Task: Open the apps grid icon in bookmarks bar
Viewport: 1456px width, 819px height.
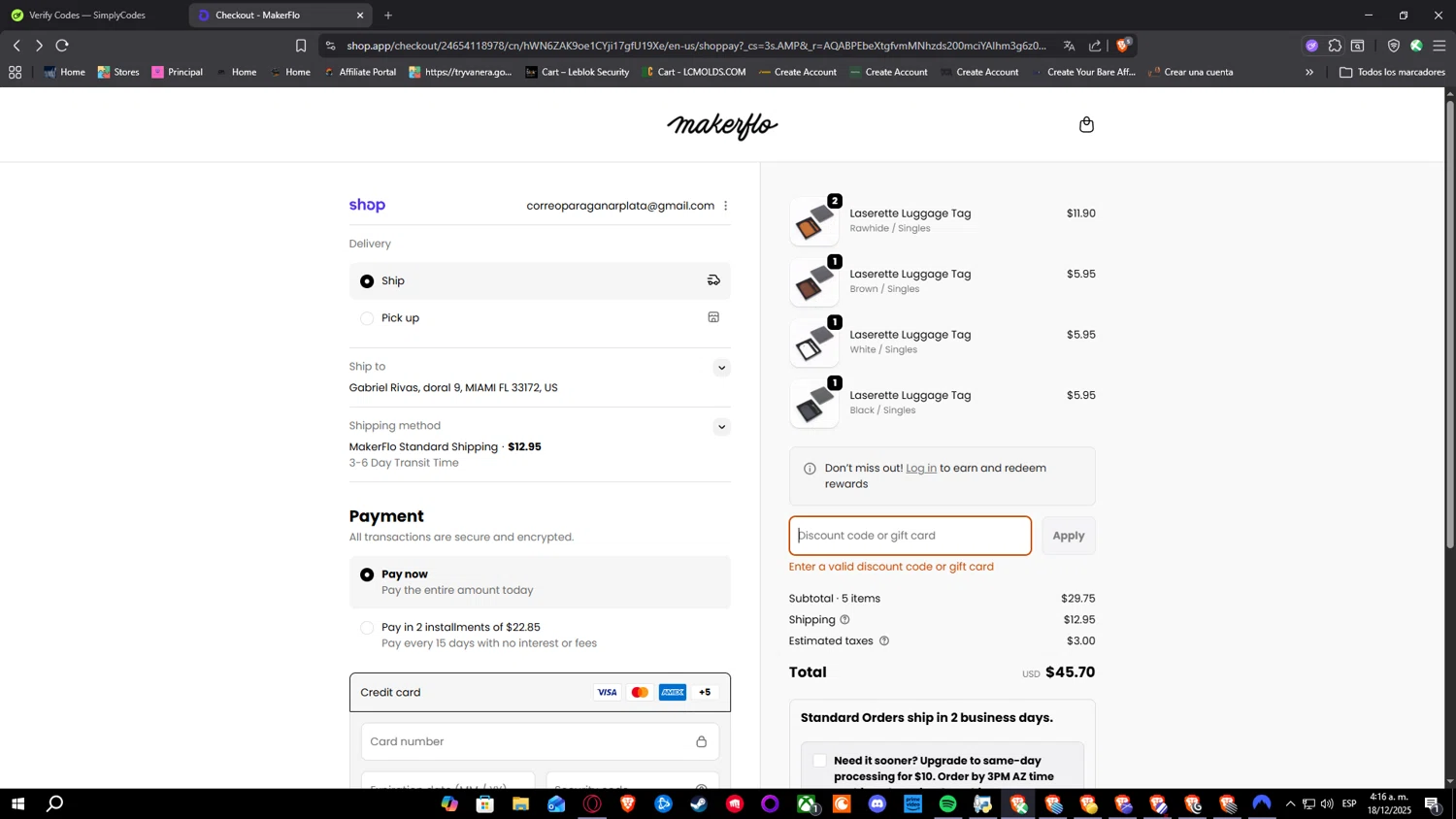Action: (15, 72)
